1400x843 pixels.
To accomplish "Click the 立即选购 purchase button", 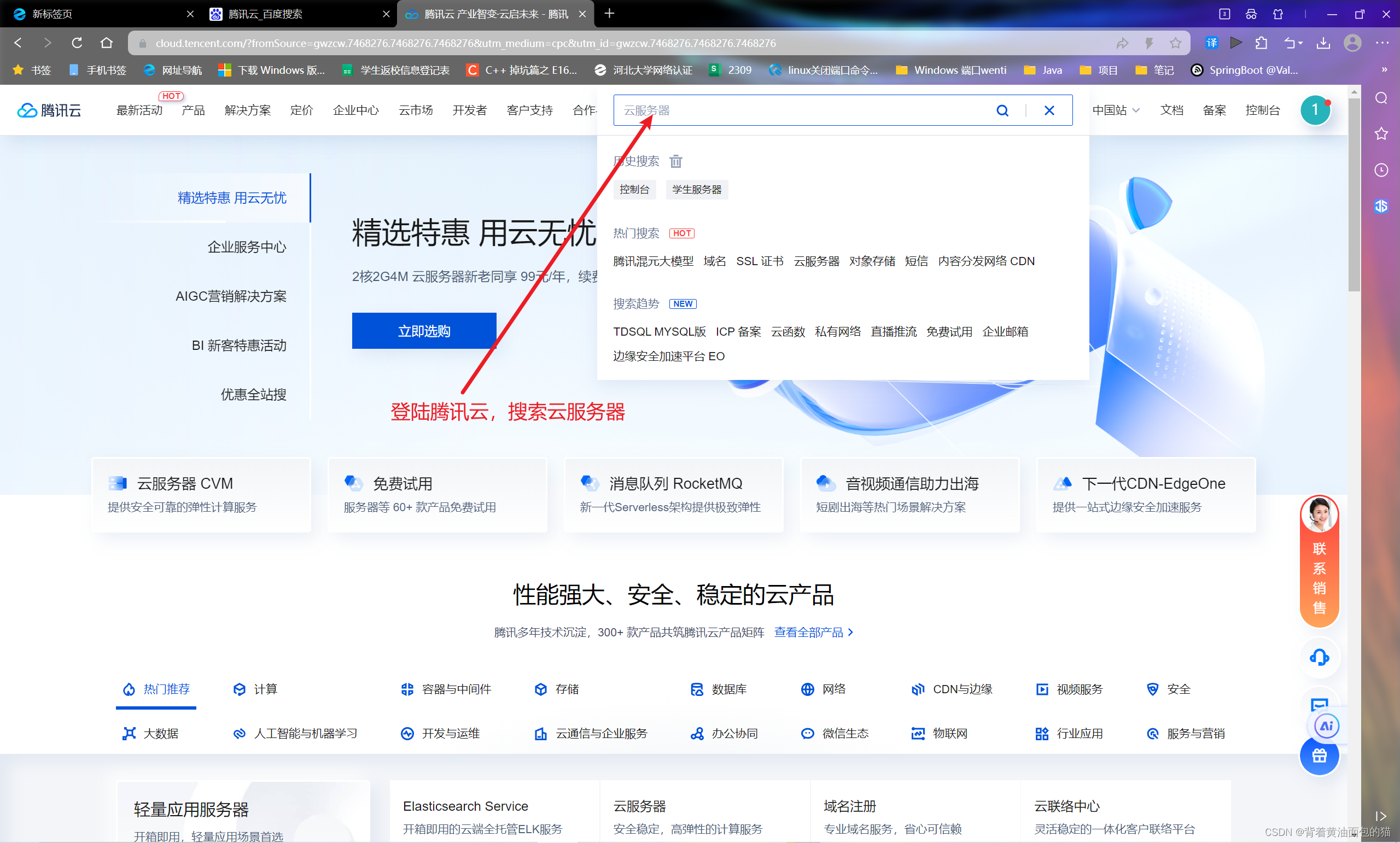I will 424,330.
